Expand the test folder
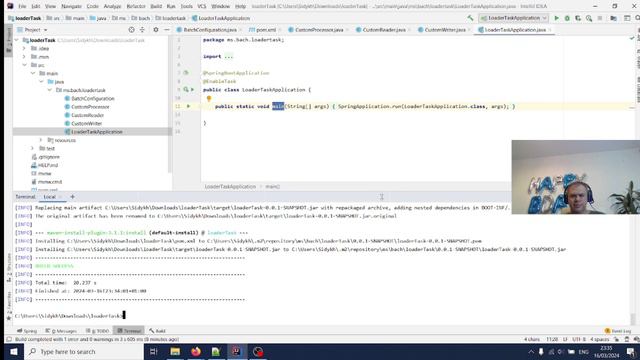640x360 pixels. pos(33,149)
